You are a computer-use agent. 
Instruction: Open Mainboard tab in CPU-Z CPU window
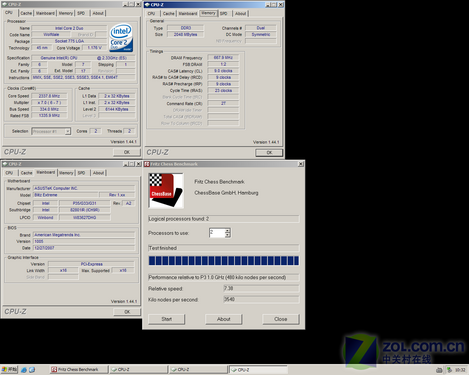[45, 13]
